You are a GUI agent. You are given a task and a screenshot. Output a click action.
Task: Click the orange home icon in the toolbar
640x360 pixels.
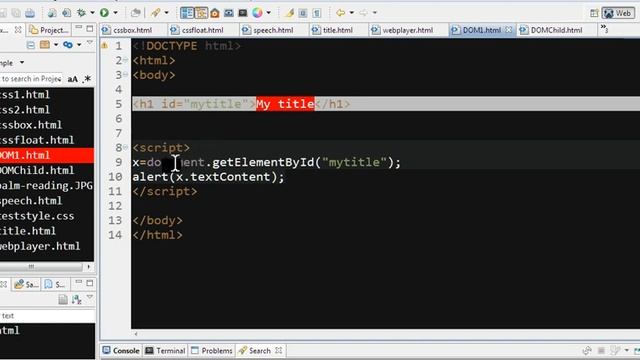(x=215, y=13)
